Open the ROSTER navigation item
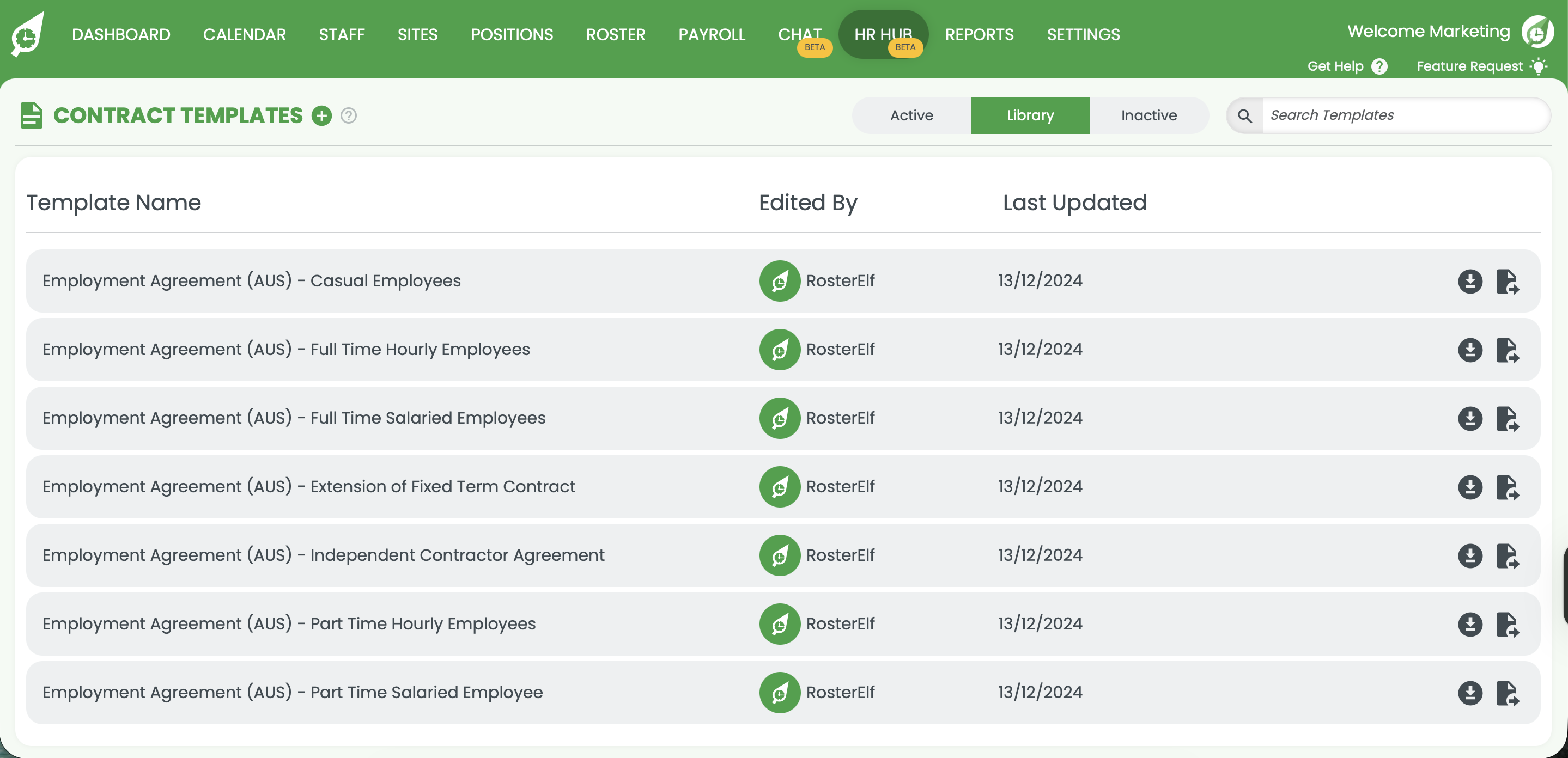 click(616, 35)
